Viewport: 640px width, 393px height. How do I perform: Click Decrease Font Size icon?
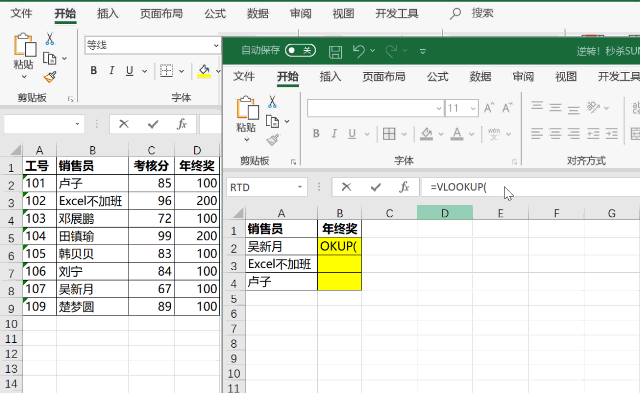[507, 108]
